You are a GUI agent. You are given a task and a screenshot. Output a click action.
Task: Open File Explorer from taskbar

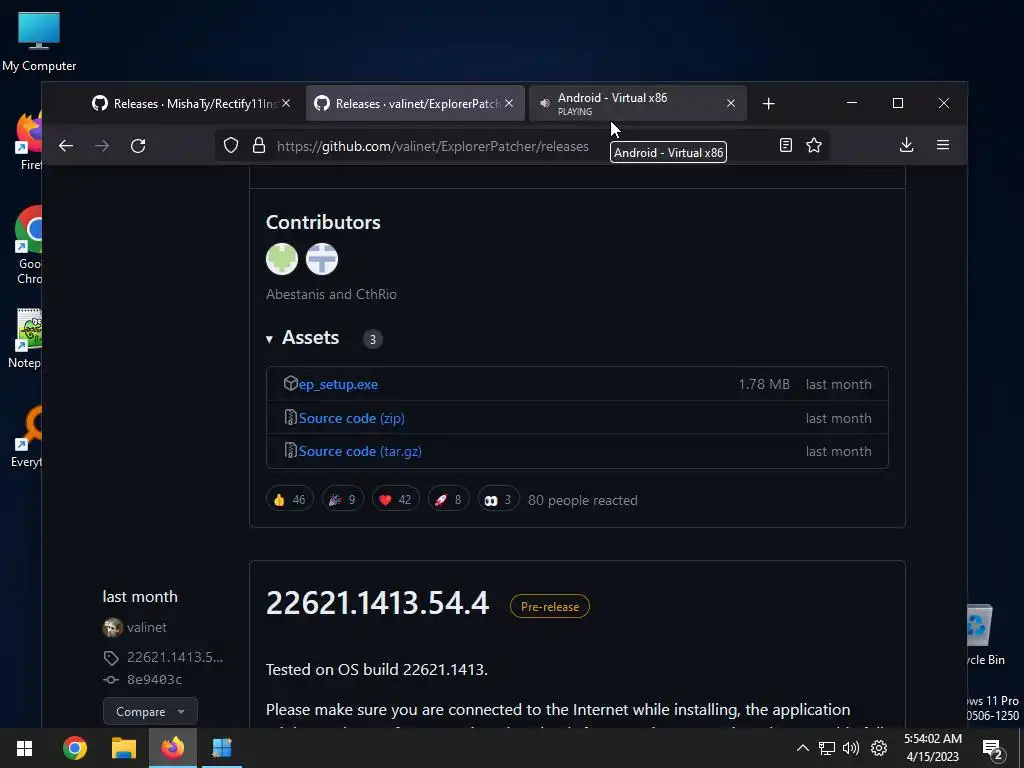123,748
